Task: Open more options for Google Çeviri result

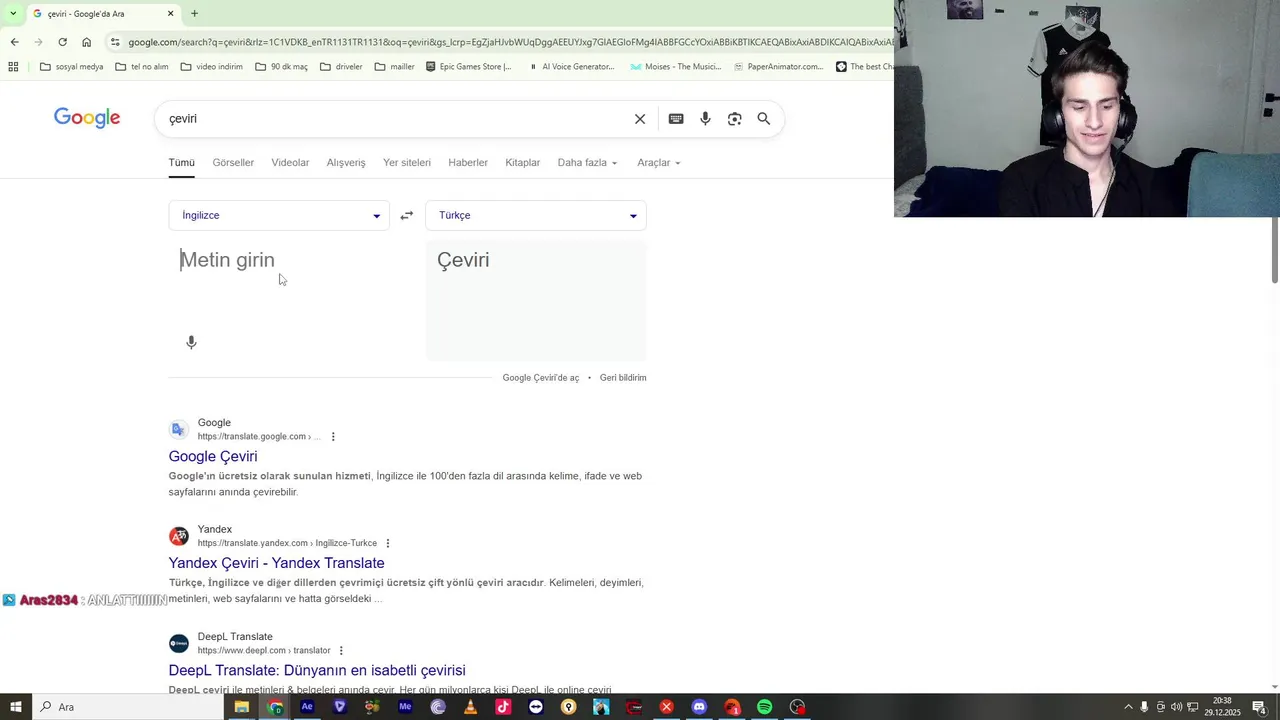Action: tap(333, 437)
